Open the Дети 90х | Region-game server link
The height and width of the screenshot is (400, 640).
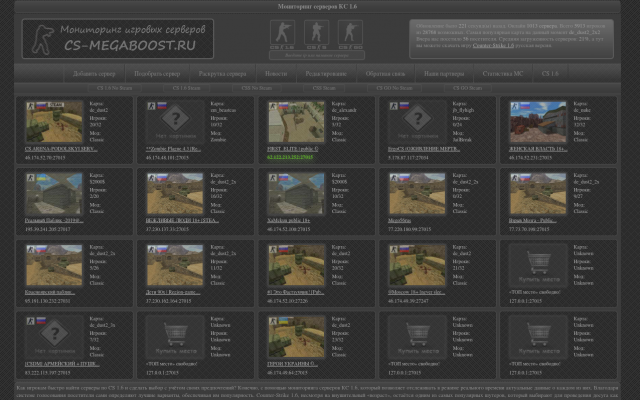[x=173, y=292]
